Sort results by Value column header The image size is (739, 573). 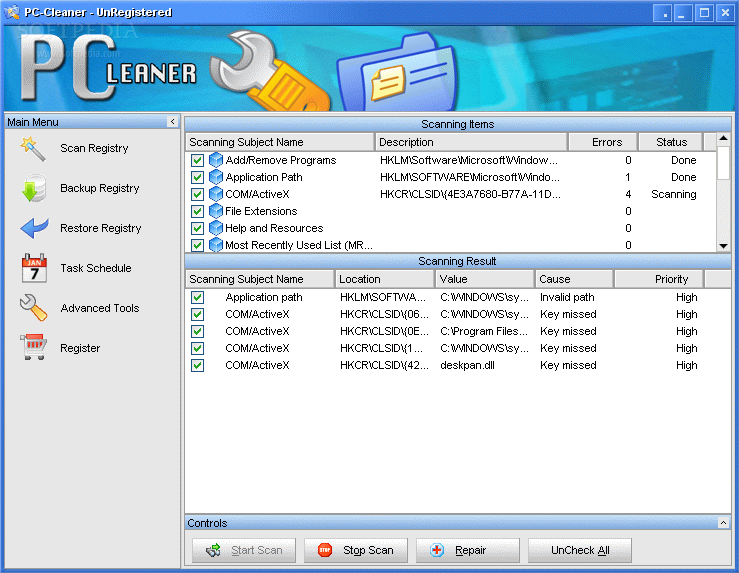pos(485,279)
